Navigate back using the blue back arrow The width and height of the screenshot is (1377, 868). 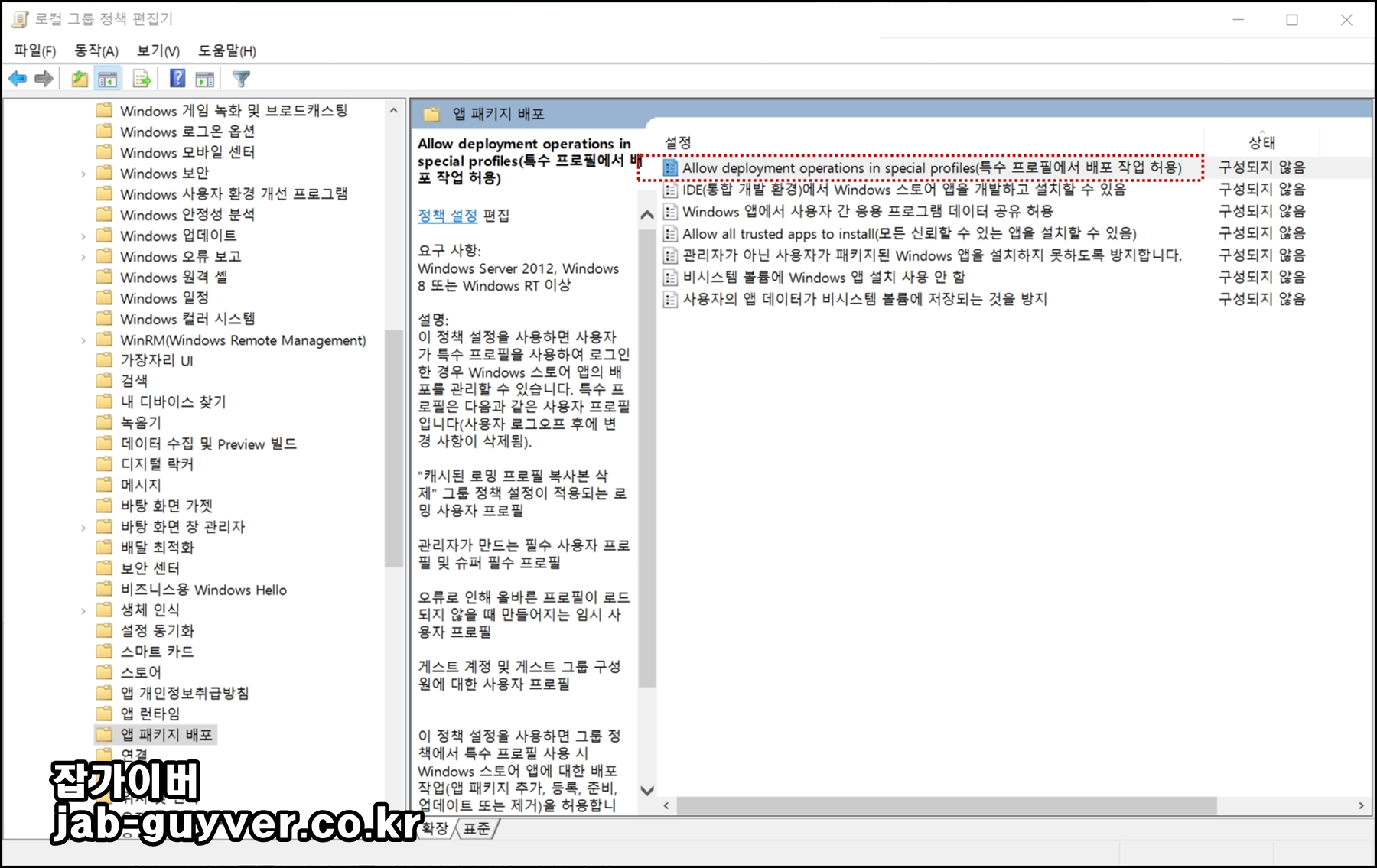pyautogui.click(x=18, y=78)
